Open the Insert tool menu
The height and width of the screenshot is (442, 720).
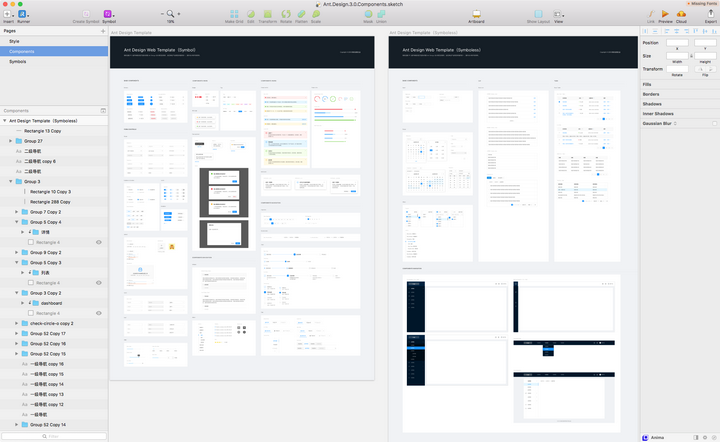pos(8,14)
